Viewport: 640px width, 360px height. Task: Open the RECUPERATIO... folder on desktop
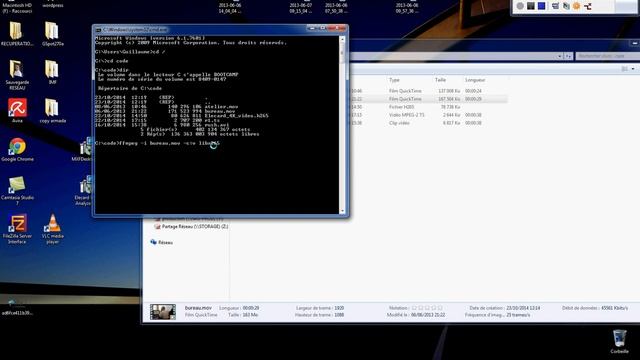tap(17, 33)
